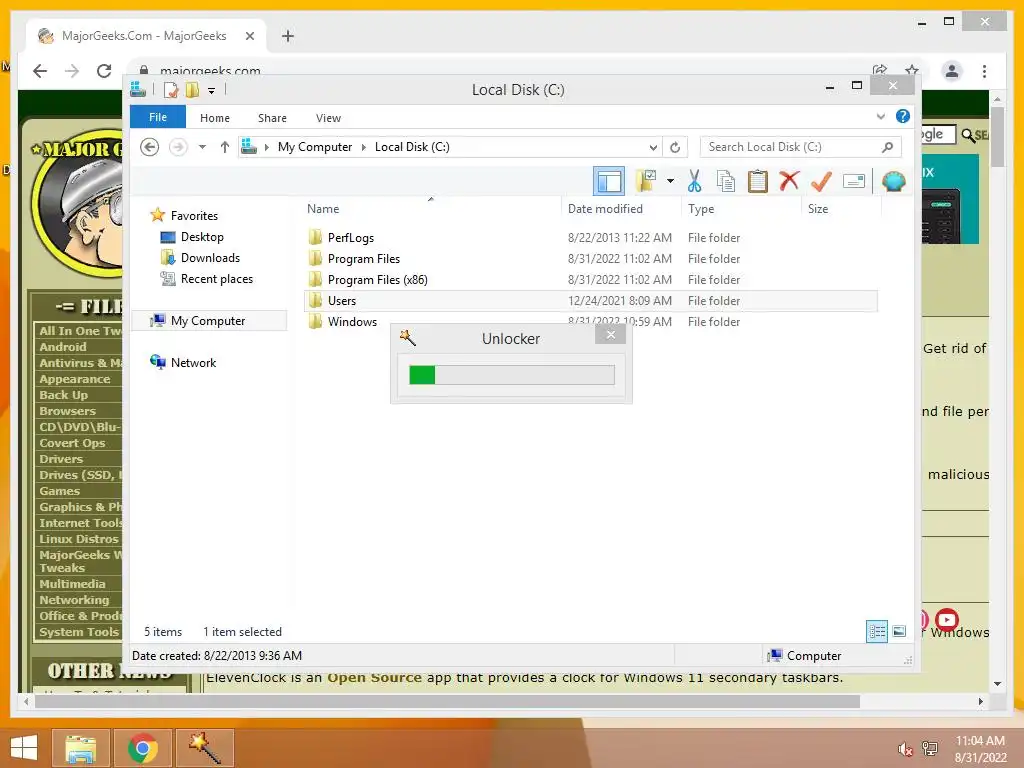Select the Users folder row
The height and width of the screenshot is (768, 1024).
click(x=590, y=300)
